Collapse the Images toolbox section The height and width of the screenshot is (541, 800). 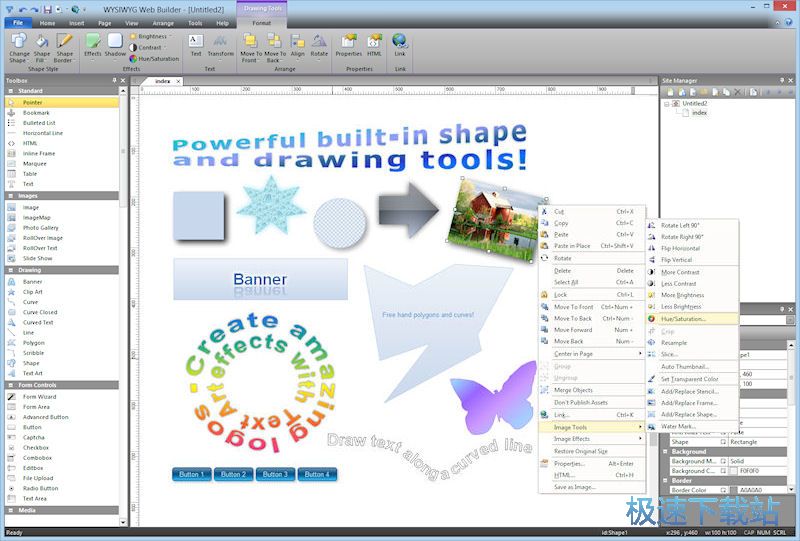(10, 196)
